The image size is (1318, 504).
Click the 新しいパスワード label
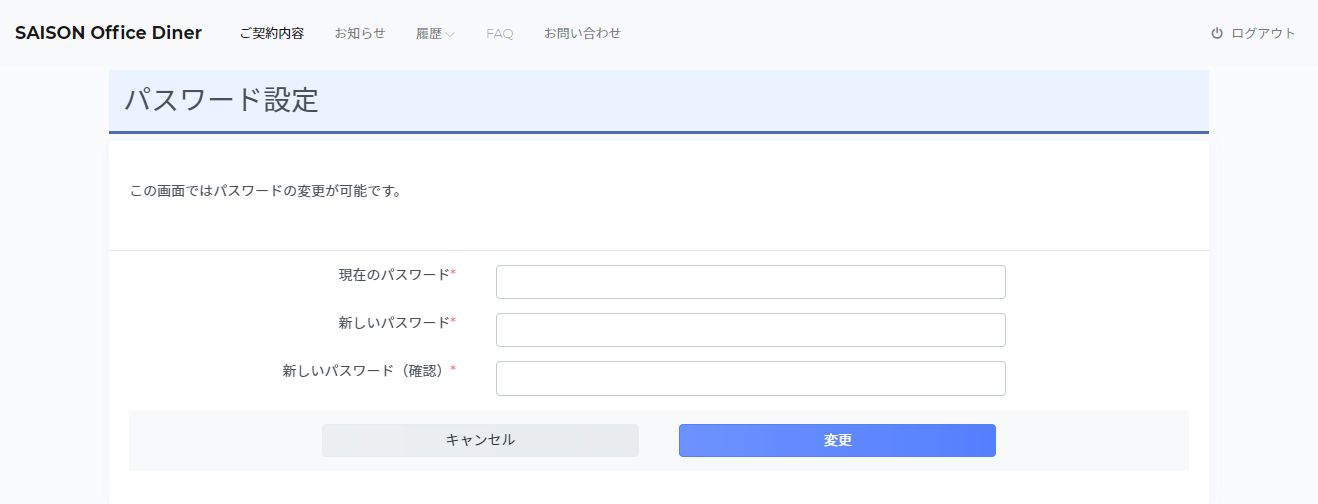click(x=394, y=322)
